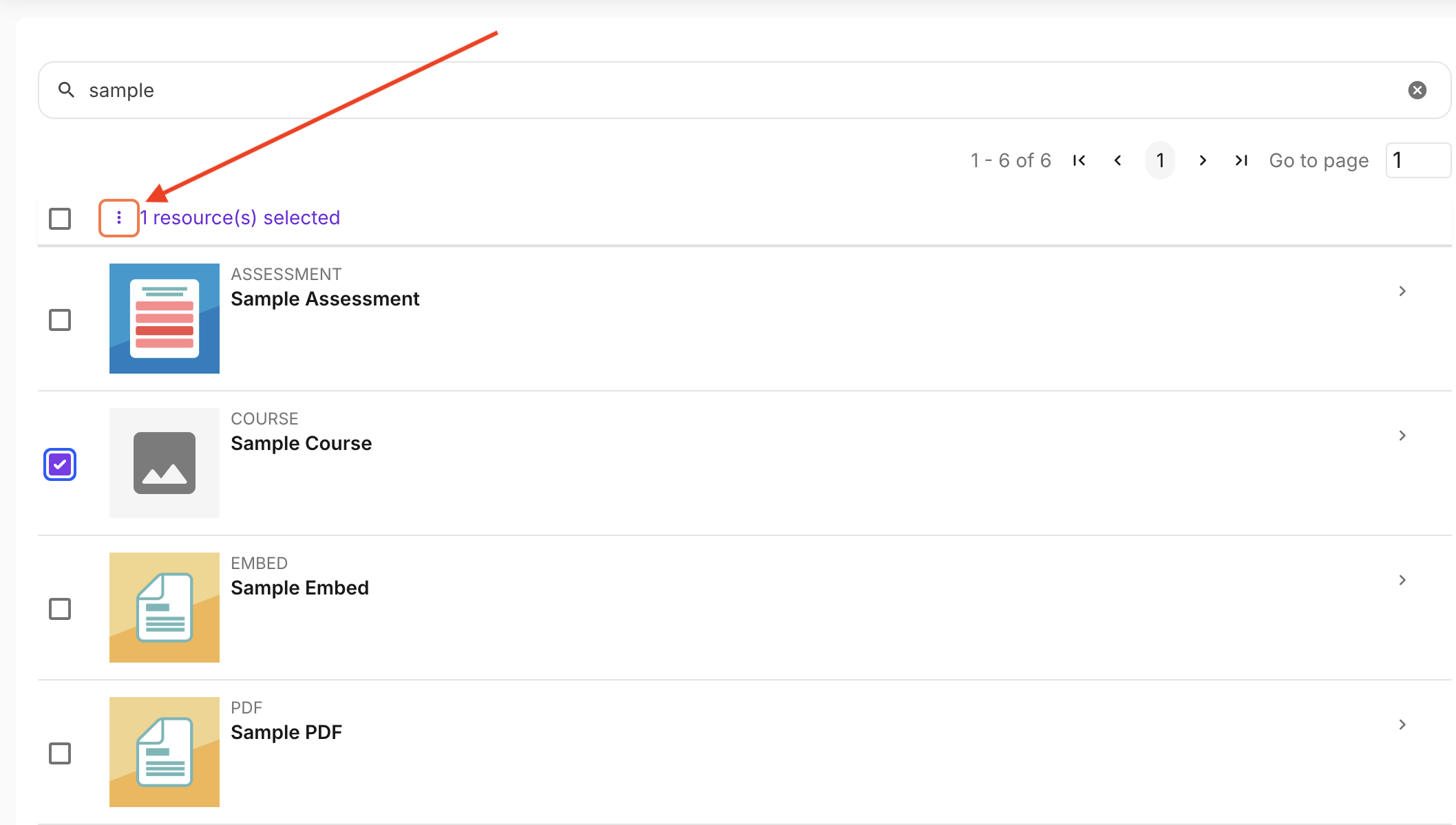Click the PDF type label
The width and height of the screenshot is (1456, 825).
pos(246,707)
